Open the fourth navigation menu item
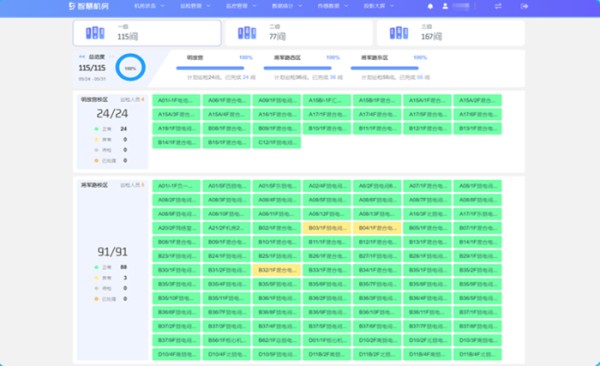 [287, 6]
